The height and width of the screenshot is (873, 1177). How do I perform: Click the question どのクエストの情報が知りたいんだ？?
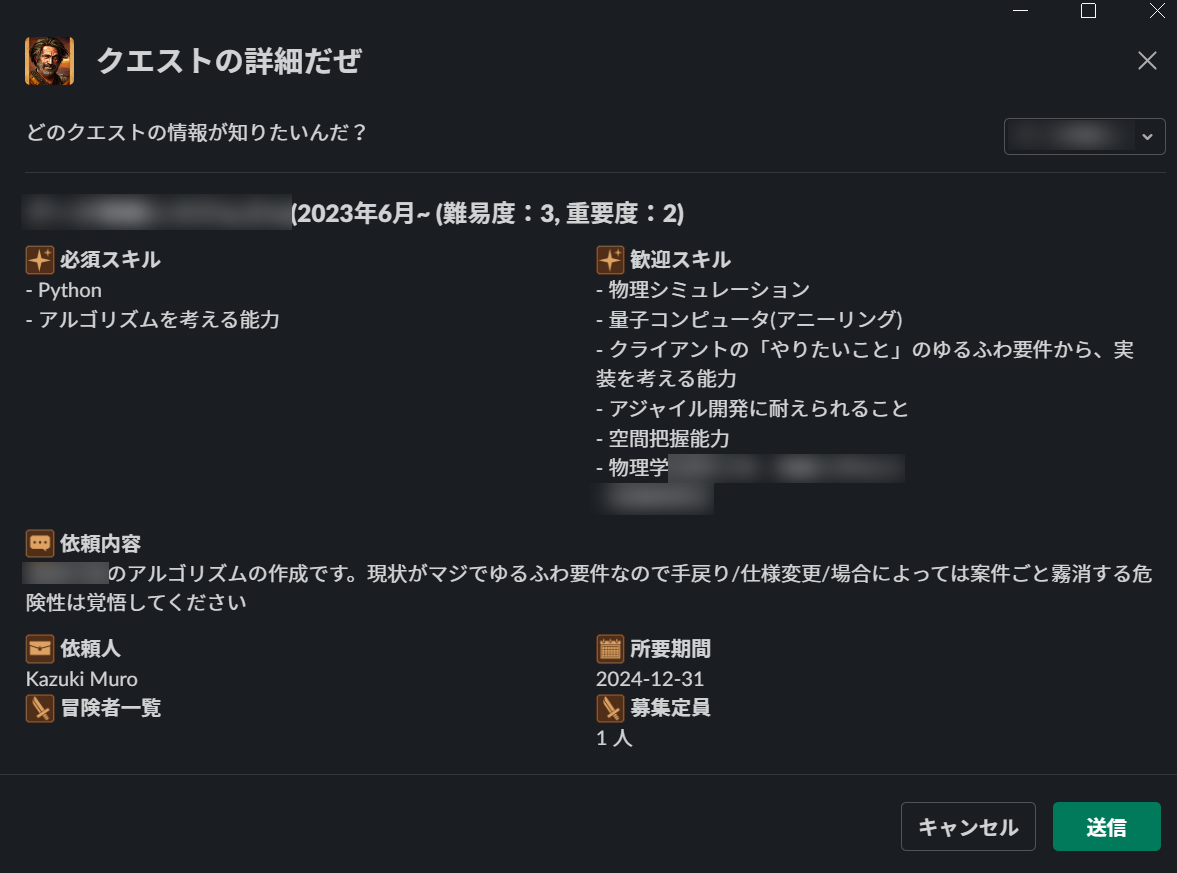pos(198,132)
